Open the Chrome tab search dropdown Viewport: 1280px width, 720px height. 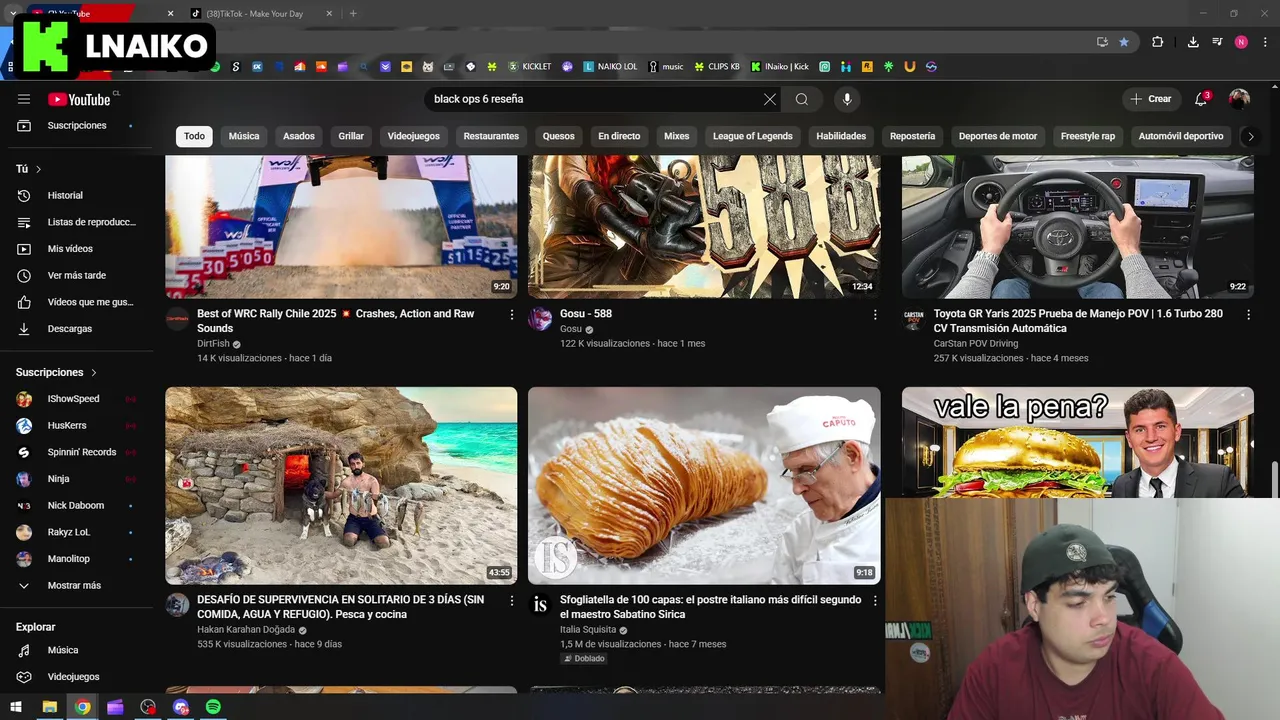pos(13,14)
